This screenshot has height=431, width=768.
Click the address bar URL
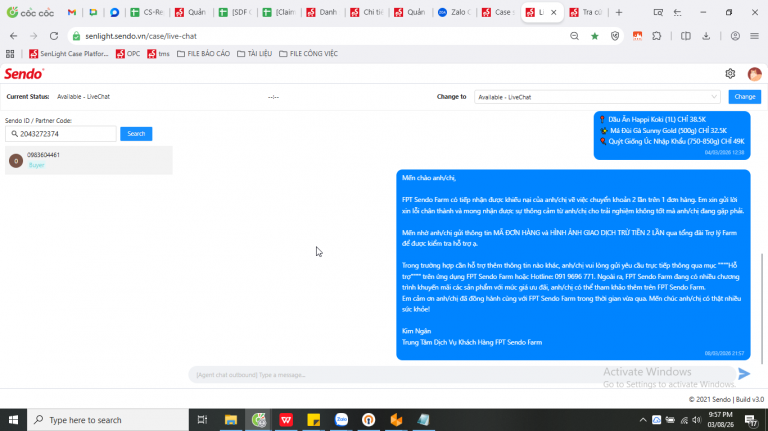pyautogui.click(x=141, y=36)
